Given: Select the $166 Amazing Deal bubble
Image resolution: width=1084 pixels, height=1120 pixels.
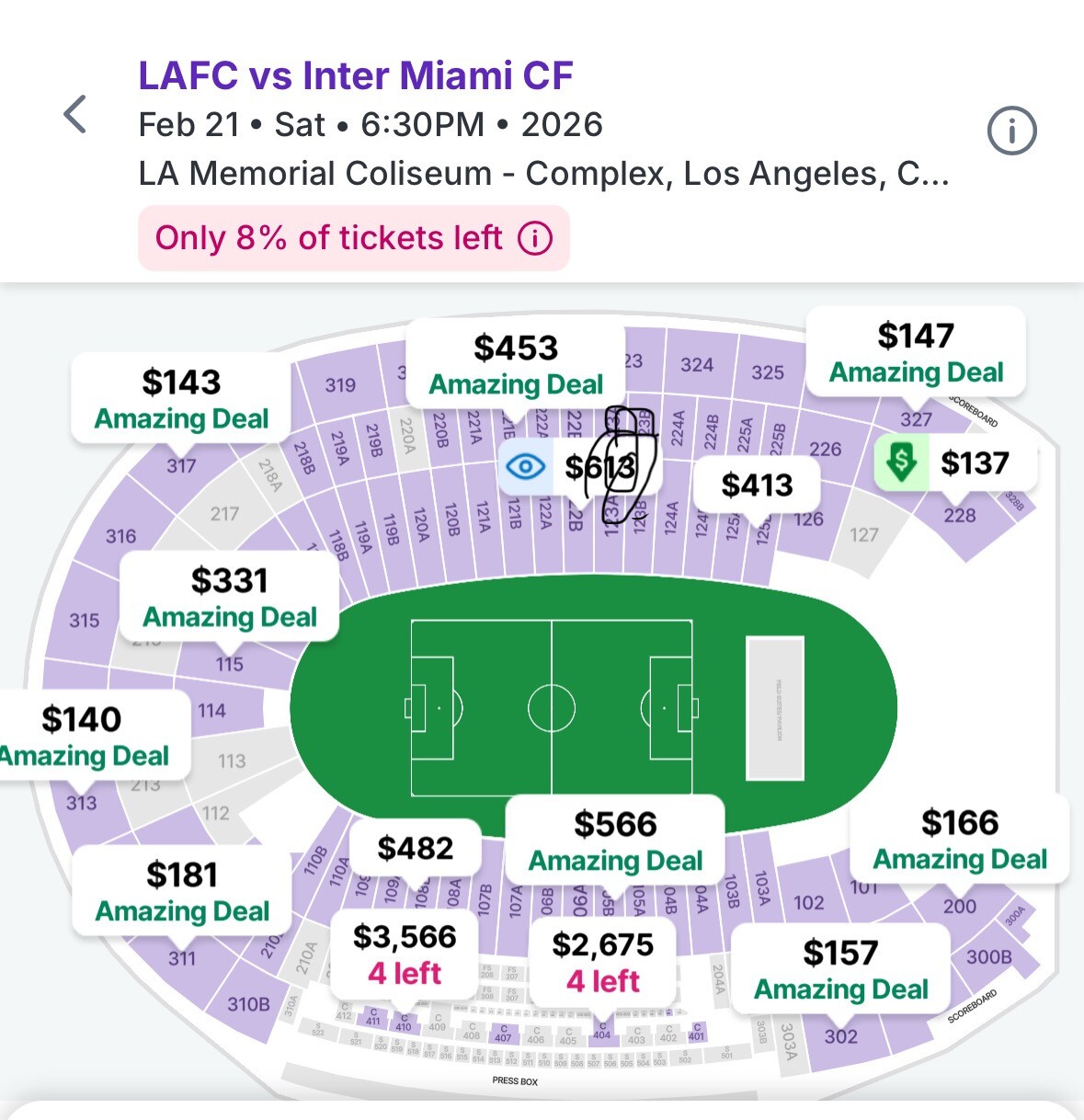Looking at the screenshot, I should [960, 840].
